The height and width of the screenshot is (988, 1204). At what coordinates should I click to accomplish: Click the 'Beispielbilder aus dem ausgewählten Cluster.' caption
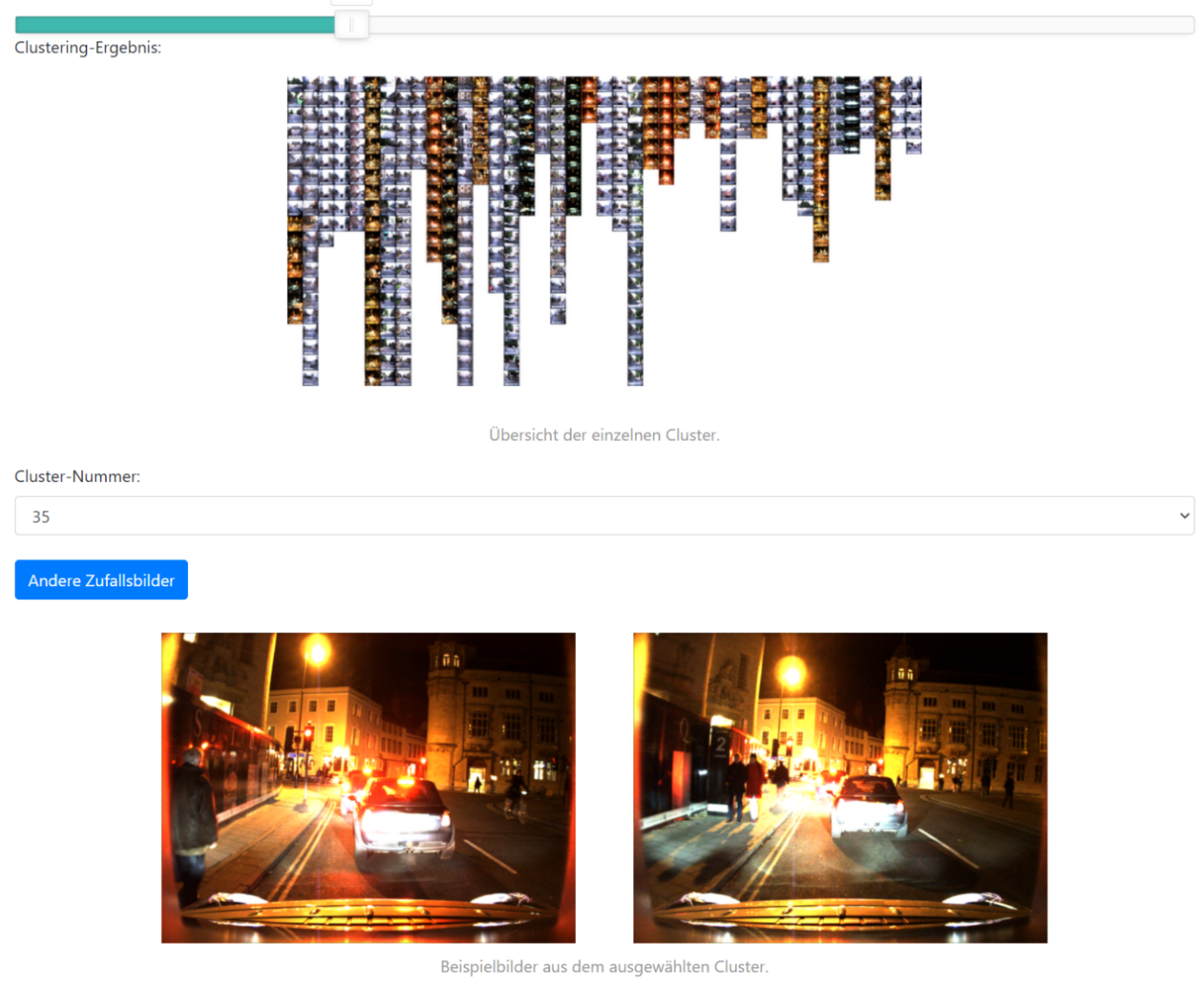click(x=604, y=966)
